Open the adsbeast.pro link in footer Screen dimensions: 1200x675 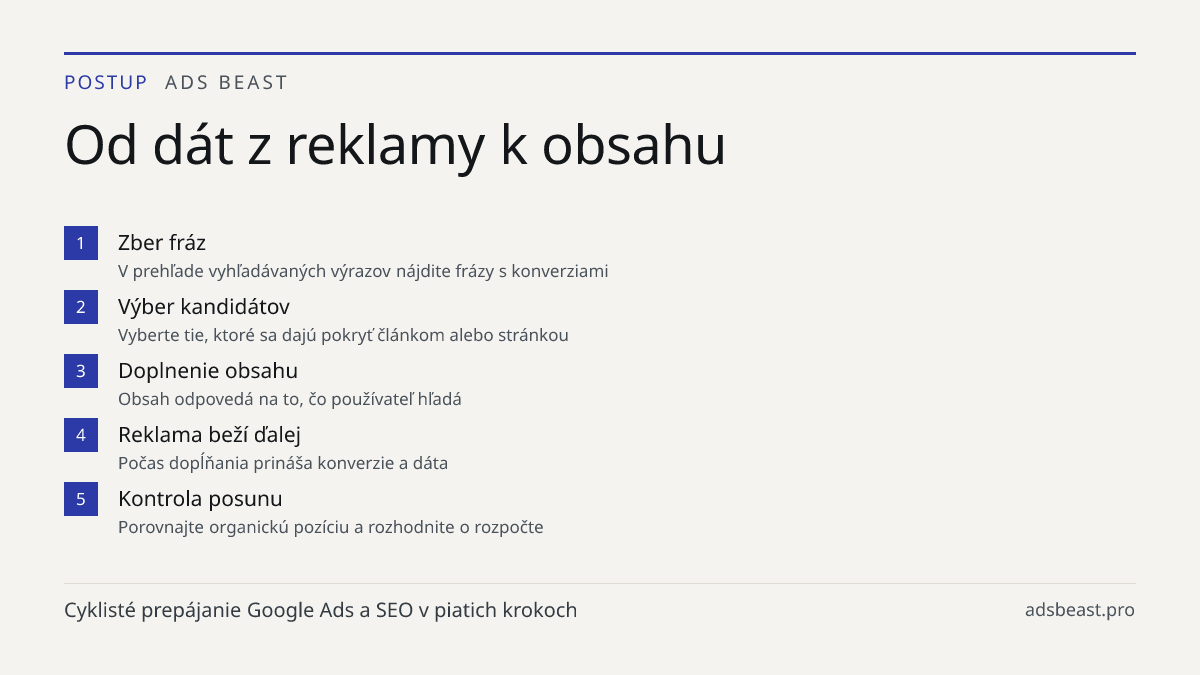coord(1080,610)
